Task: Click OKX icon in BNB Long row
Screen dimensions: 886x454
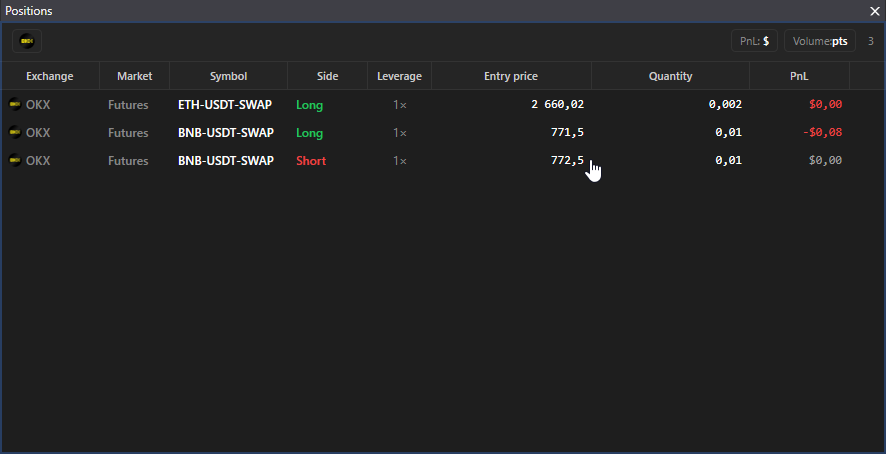Action: [15, 132]
